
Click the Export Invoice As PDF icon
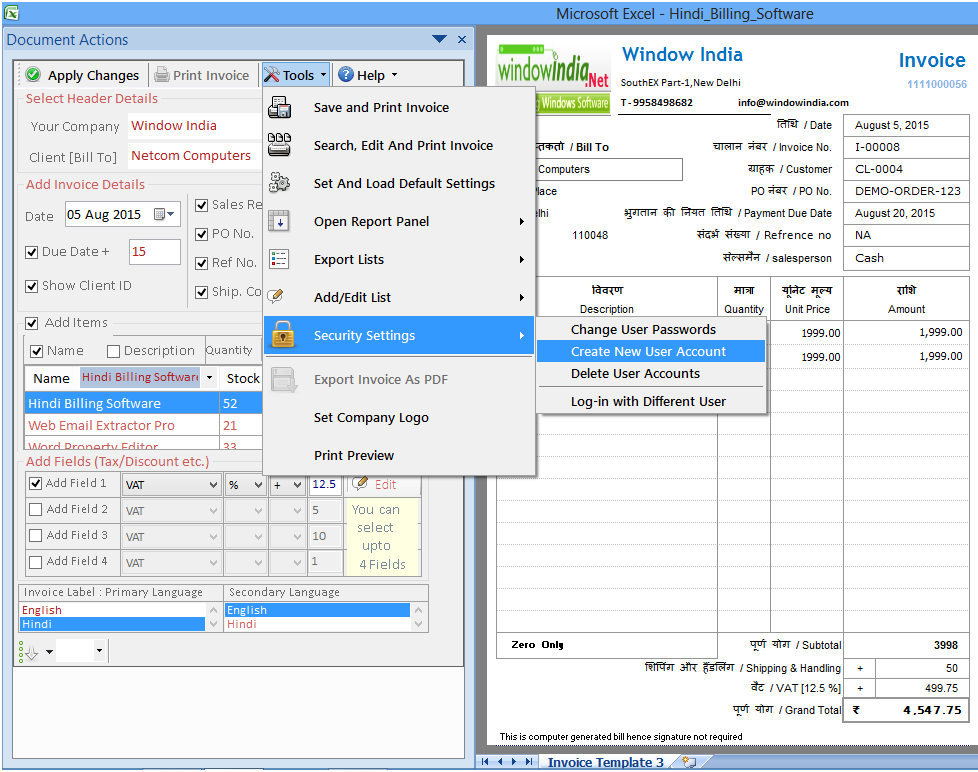(x=283, y=380)
